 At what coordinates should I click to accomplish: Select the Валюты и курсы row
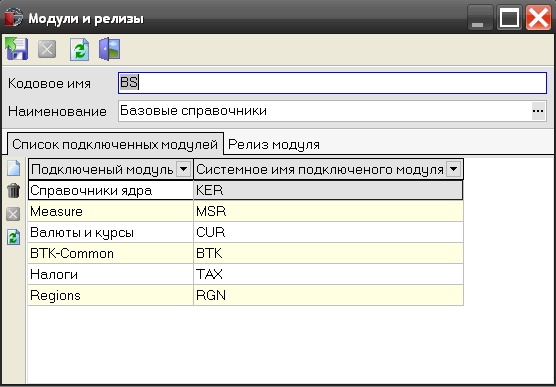coord(245,232)
